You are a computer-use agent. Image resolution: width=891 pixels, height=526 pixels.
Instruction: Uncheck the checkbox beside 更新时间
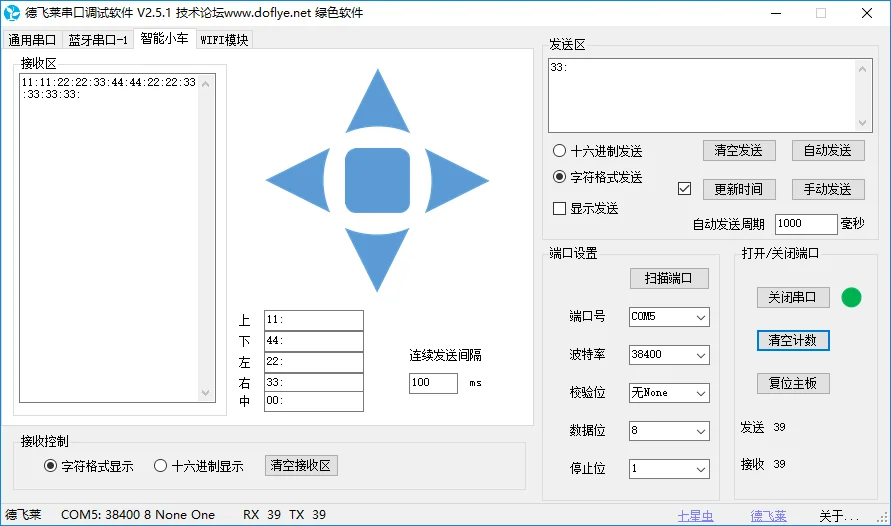coord(684,189)
